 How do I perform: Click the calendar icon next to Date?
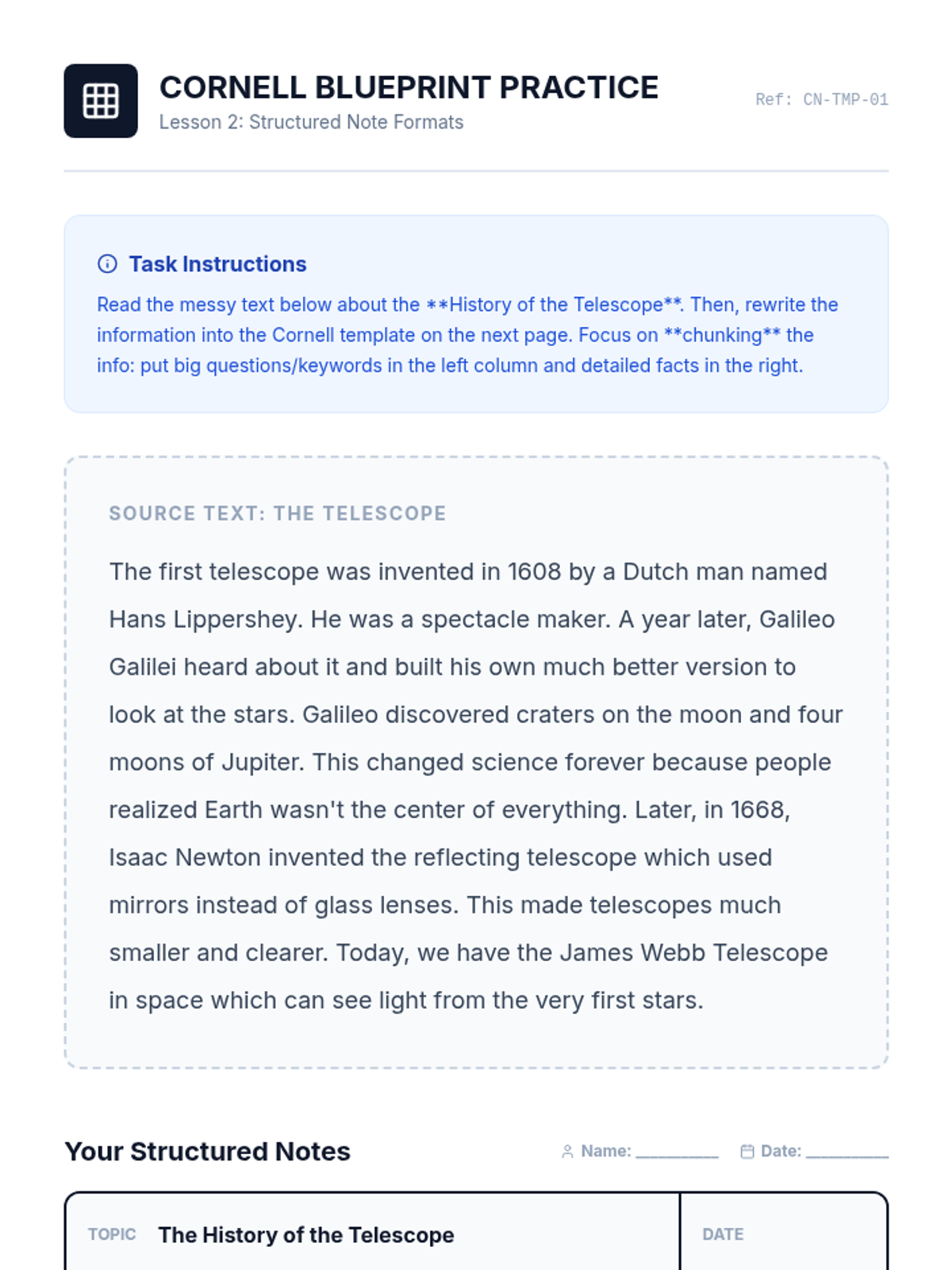tap(747, 1152)
